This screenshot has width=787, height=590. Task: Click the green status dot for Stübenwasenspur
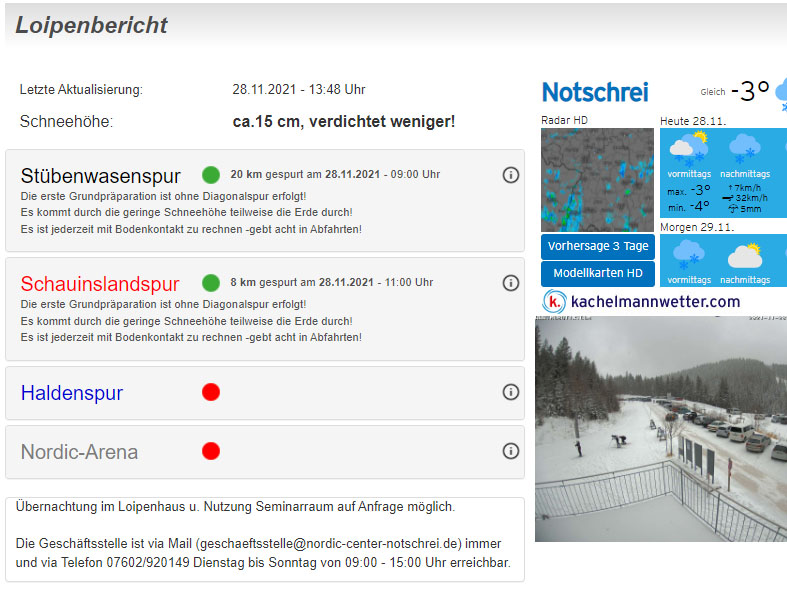pos(211,174)
